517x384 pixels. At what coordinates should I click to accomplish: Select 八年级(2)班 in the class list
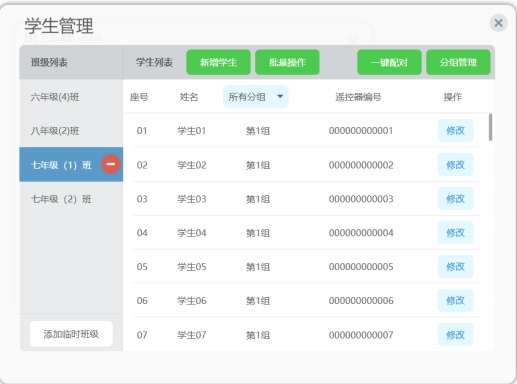coord(71,131)
